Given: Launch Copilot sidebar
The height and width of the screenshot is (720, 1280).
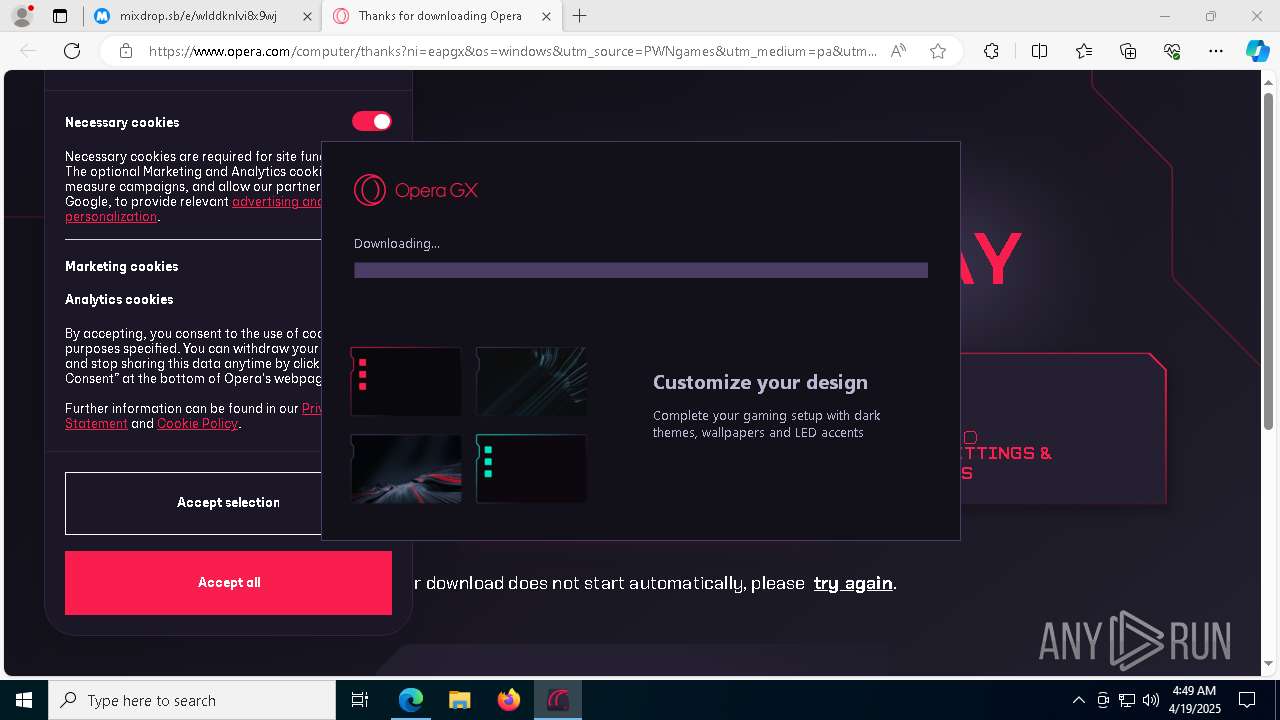Looking at the screenshot, I should tap(1257, 51).
